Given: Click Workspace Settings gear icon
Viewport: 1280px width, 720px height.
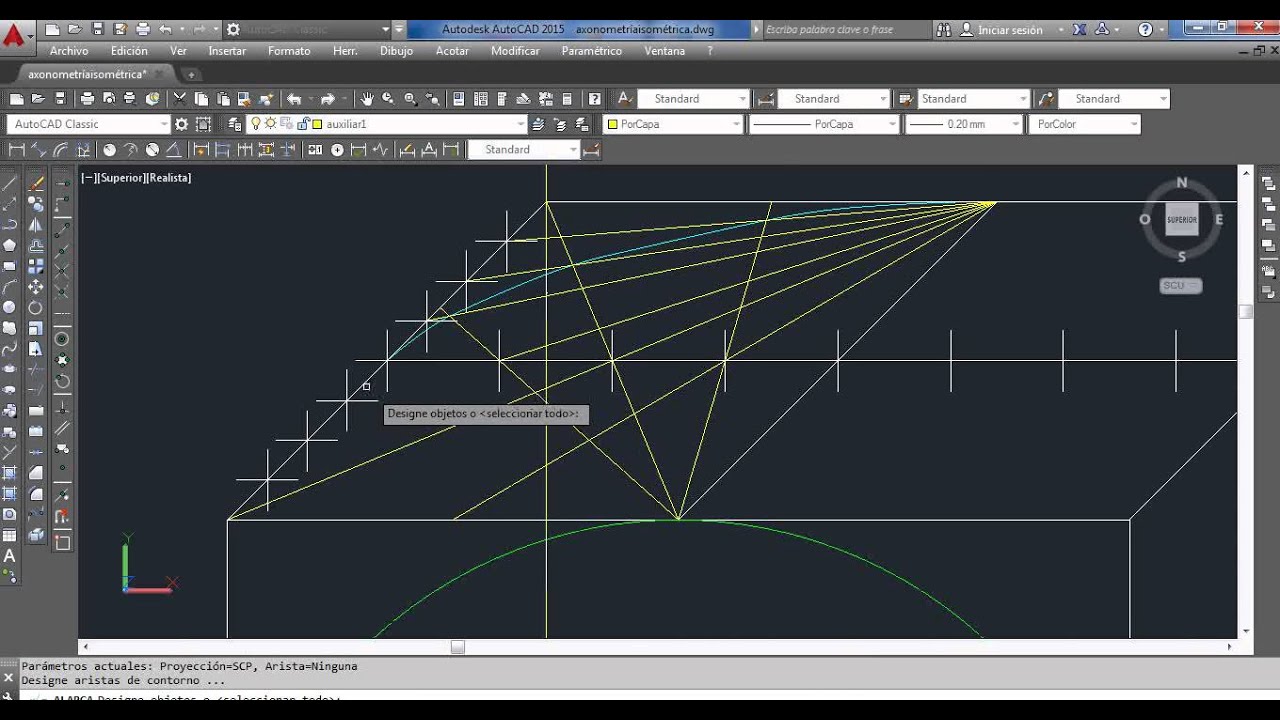Looking at the screenshot, I should click(x=181, y=124).
